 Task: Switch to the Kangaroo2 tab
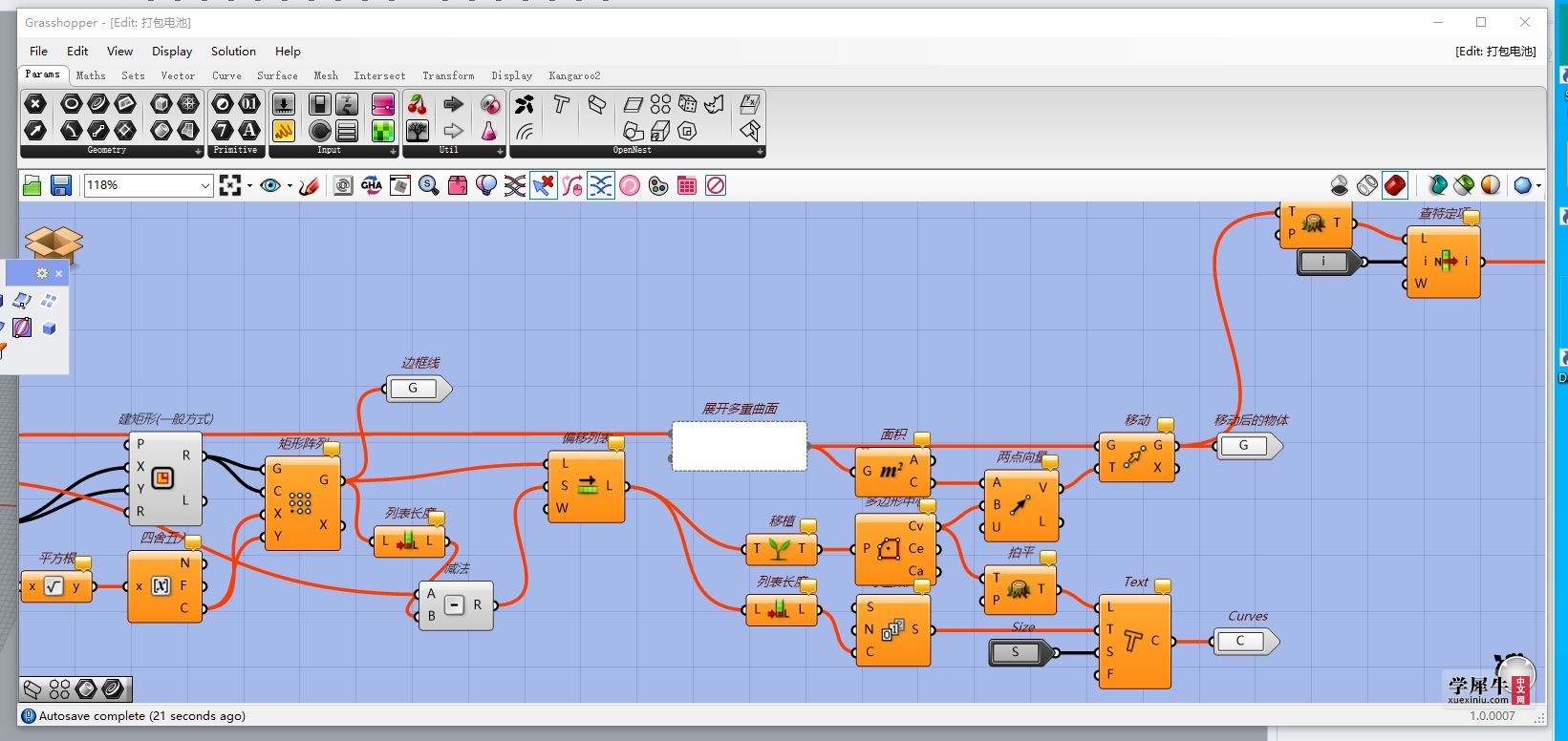click(x=574, y=75)
